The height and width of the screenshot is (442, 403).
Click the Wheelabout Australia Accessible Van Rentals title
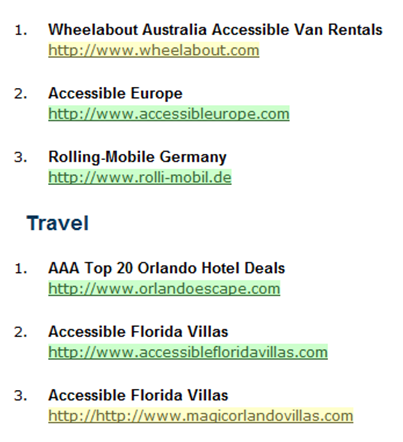(215, 30)
